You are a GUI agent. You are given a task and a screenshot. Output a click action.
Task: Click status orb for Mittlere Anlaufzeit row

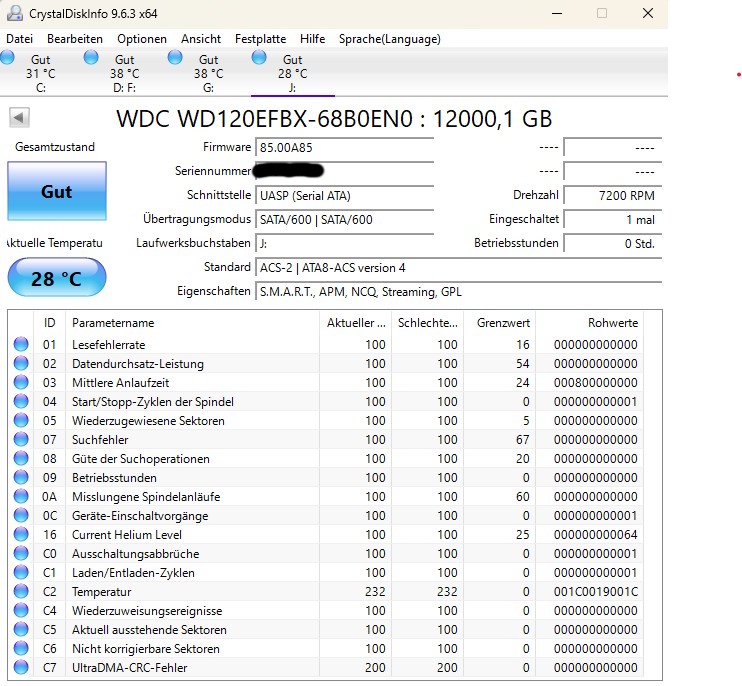pyautogui.click(x=21, y=382)
